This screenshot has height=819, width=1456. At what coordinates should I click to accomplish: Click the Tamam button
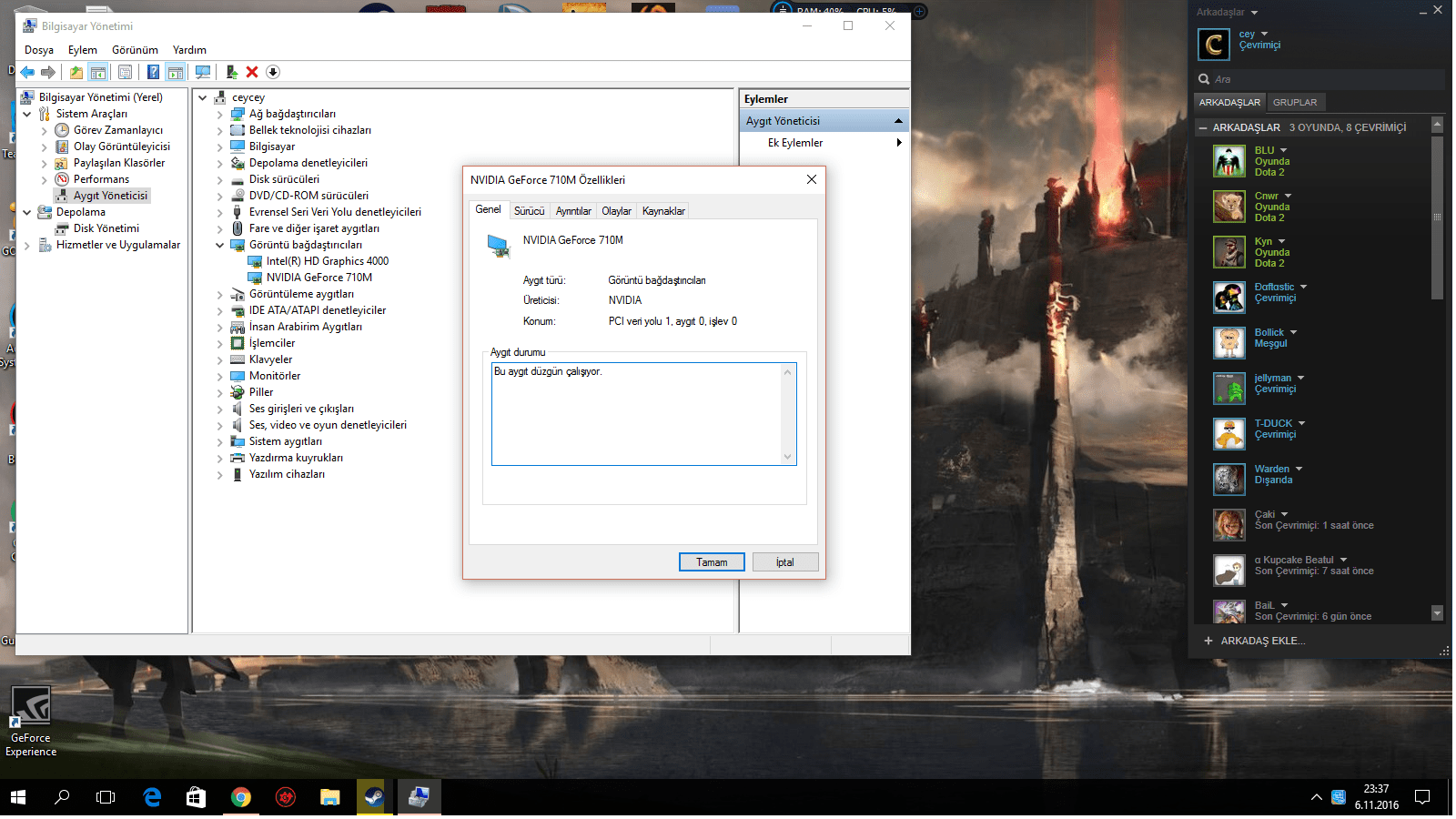pos(712,562)
